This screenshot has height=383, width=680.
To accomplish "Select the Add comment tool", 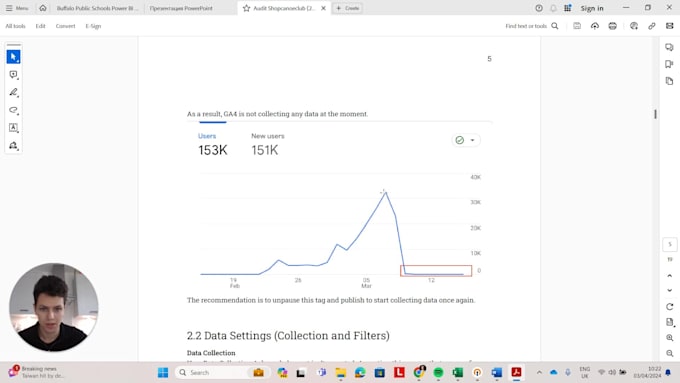I will tap(13, 75).
